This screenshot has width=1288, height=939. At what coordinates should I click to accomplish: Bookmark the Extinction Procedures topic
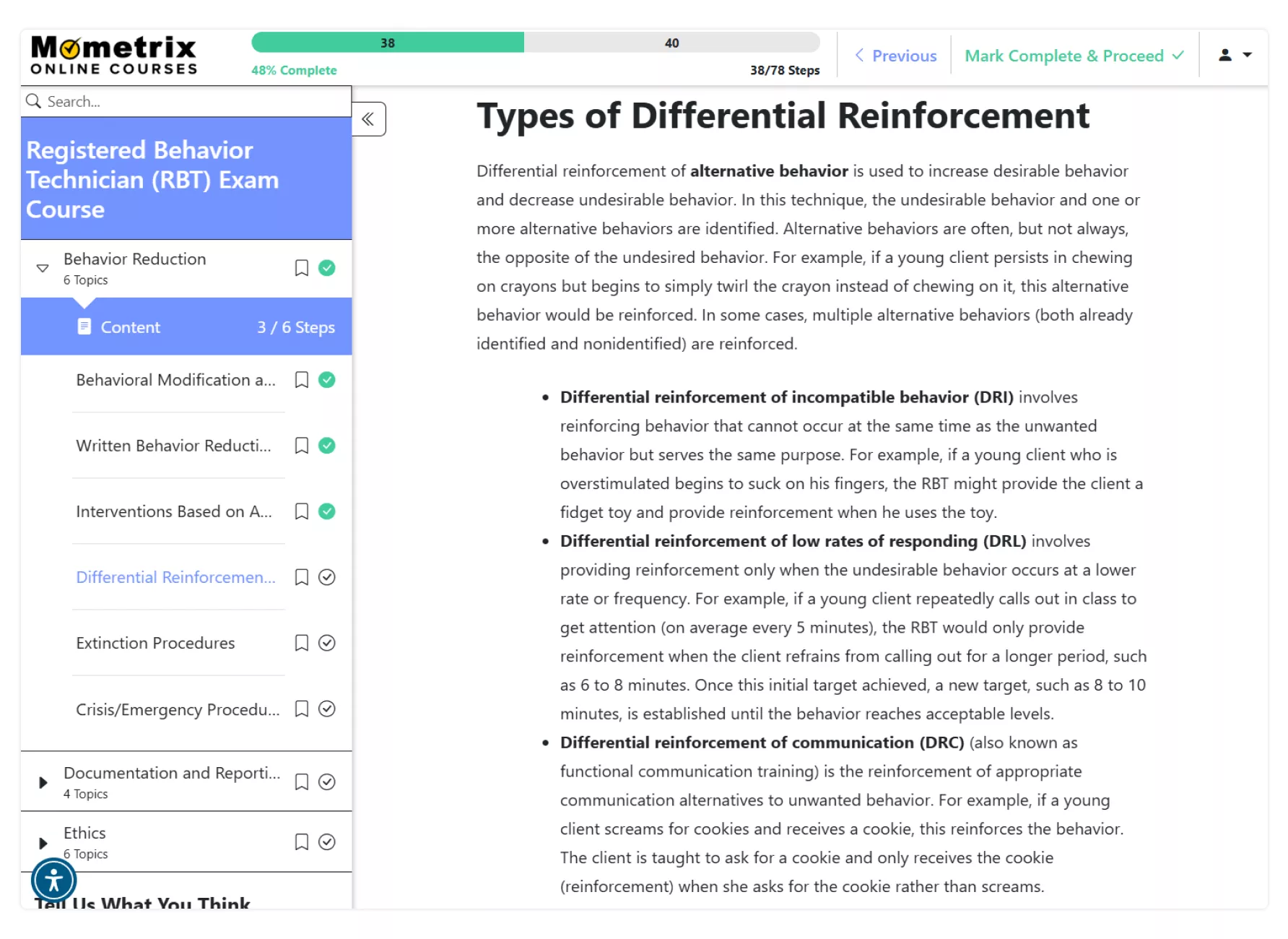(x=302, y=643)
